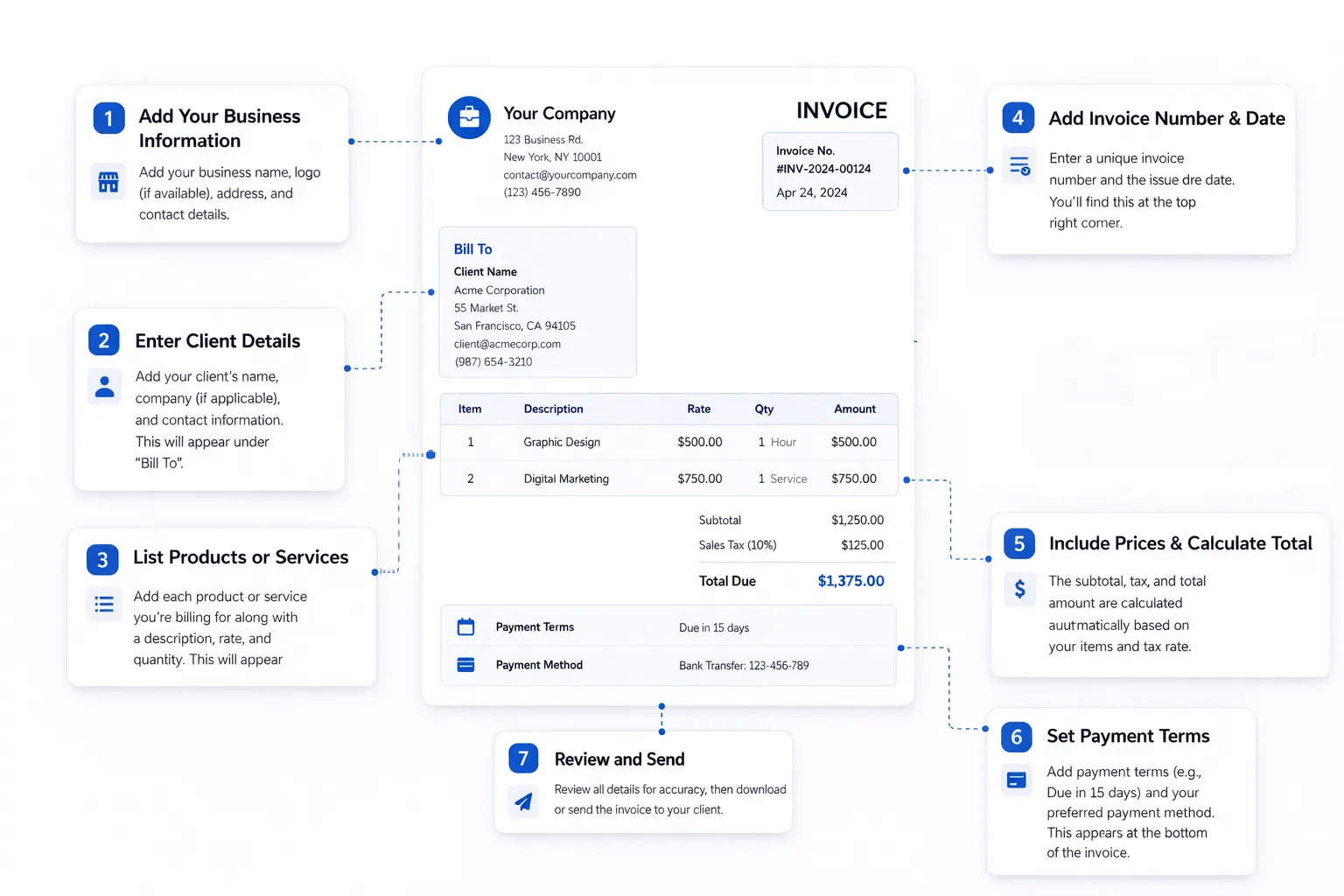Open the contact@yourcompany.com email link
The height and width of the screenshot is (896, 1344).
pos(570,175)
